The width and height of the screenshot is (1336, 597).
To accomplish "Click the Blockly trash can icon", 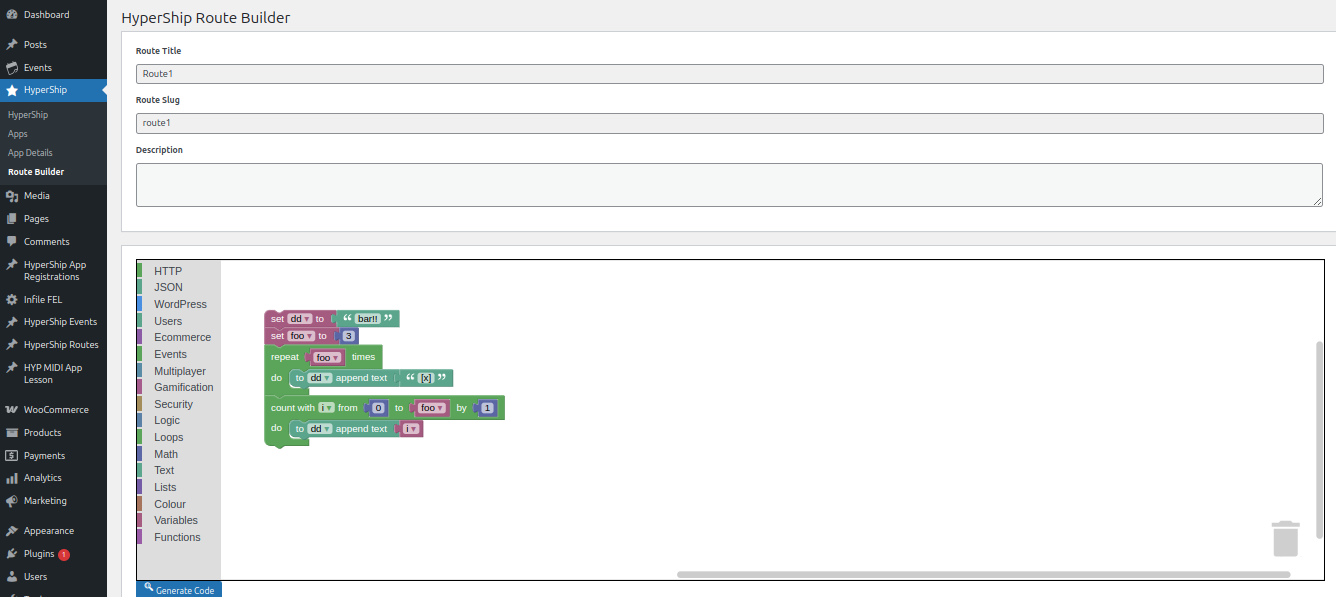I will pyautogui.click(x=1285, y=538).
